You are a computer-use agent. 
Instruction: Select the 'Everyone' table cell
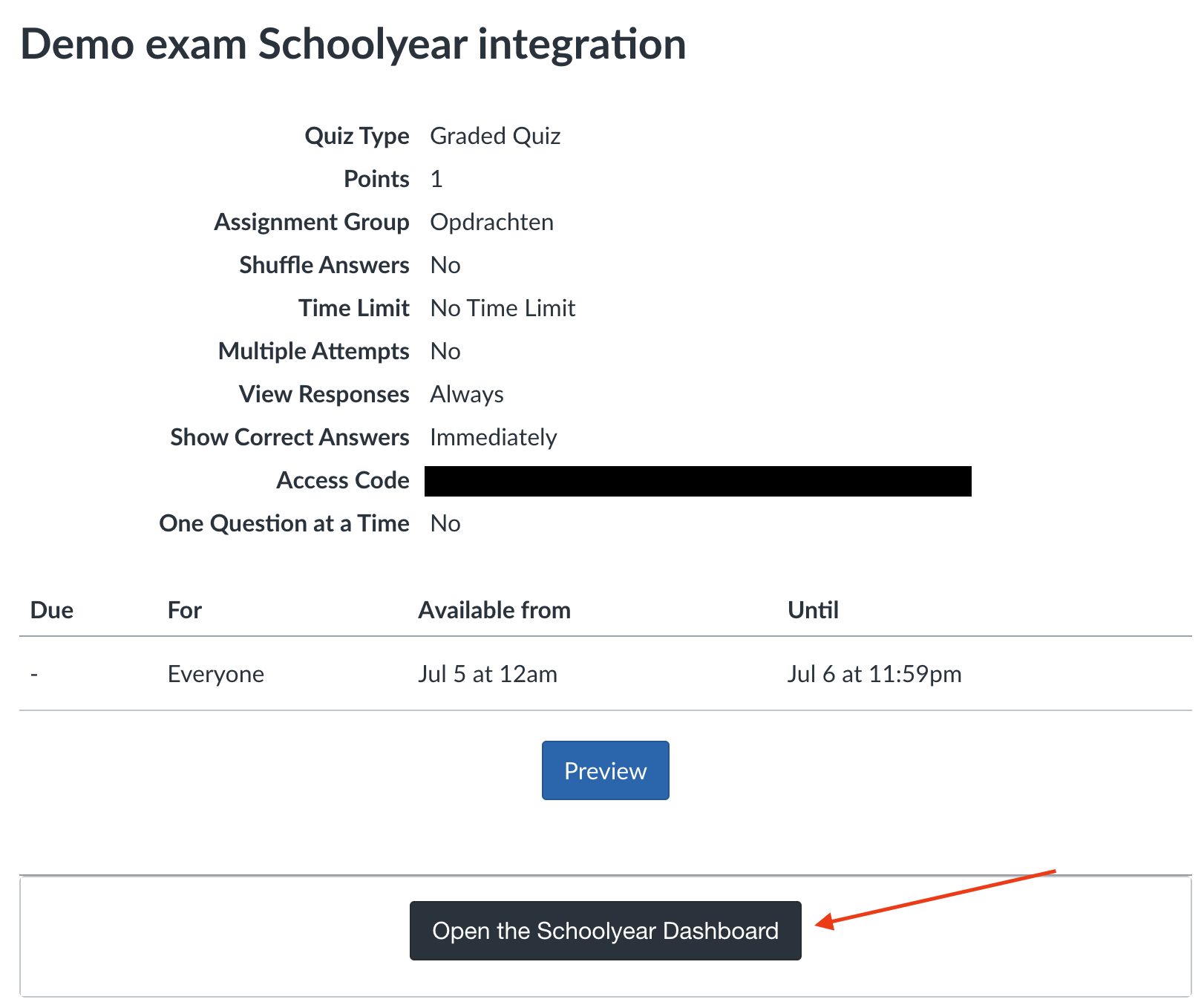(216, 674)
